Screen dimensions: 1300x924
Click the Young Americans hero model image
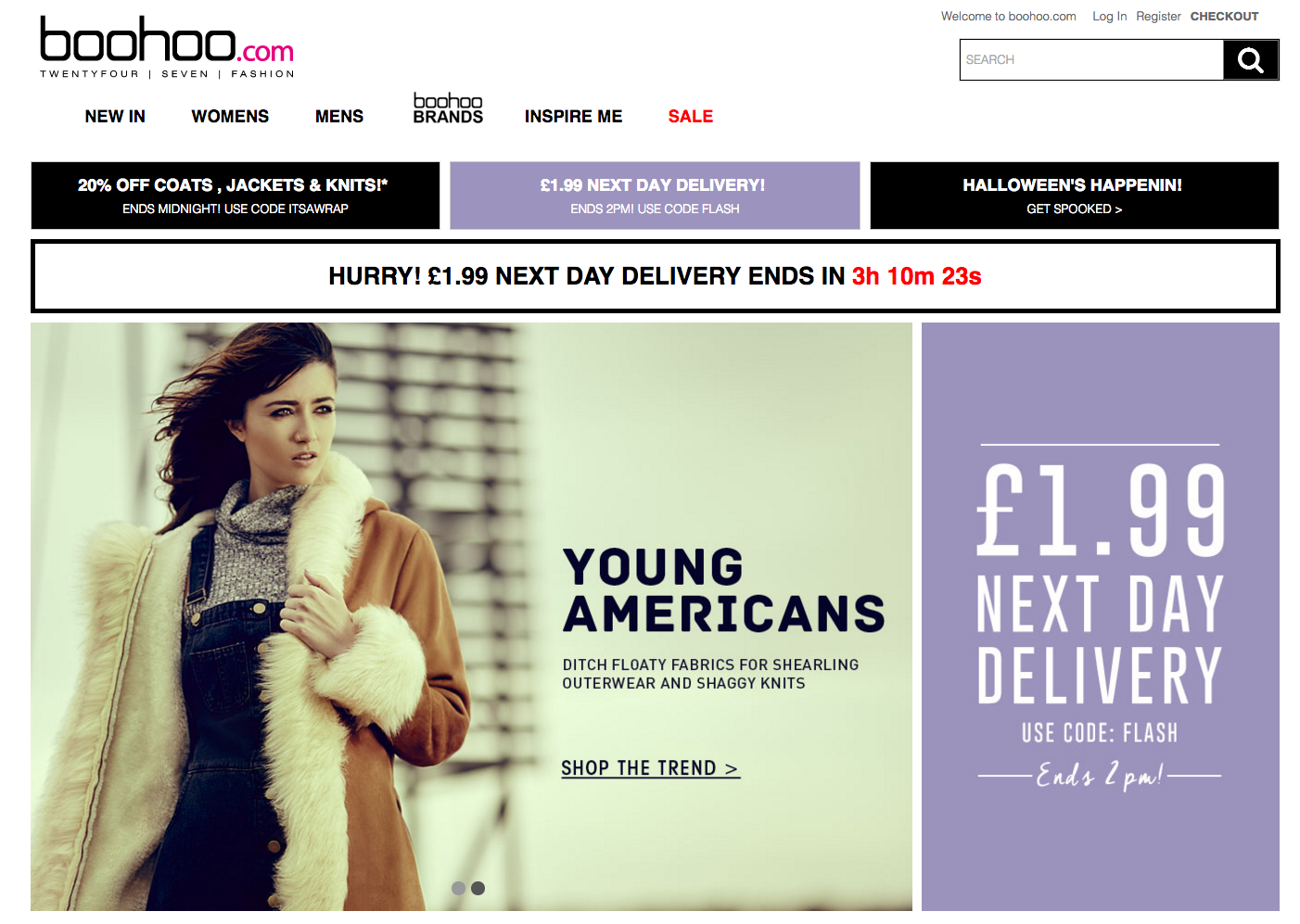pyautogui.click(x=278, y=616)
